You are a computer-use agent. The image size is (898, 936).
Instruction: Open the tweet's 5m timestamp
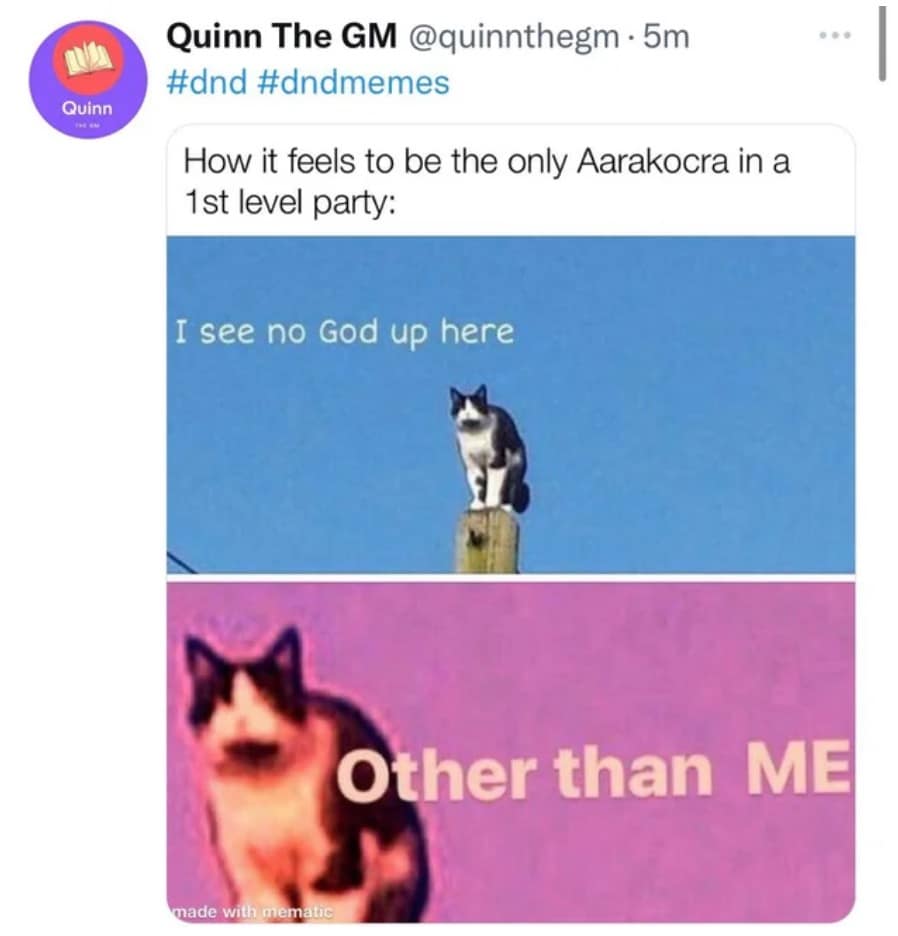(x=666, y=39)
